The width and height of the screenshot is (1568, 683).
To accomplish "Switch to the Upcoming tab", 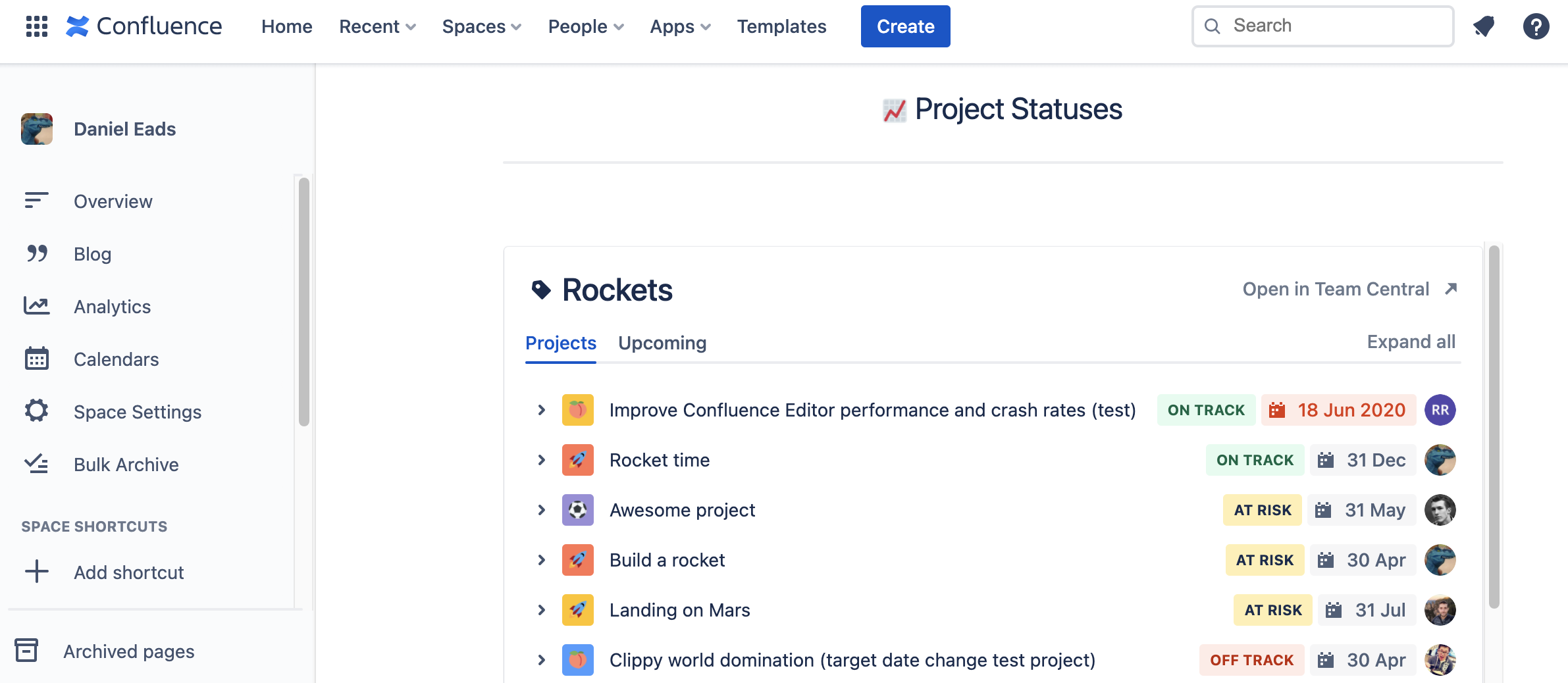I will 662,343.
